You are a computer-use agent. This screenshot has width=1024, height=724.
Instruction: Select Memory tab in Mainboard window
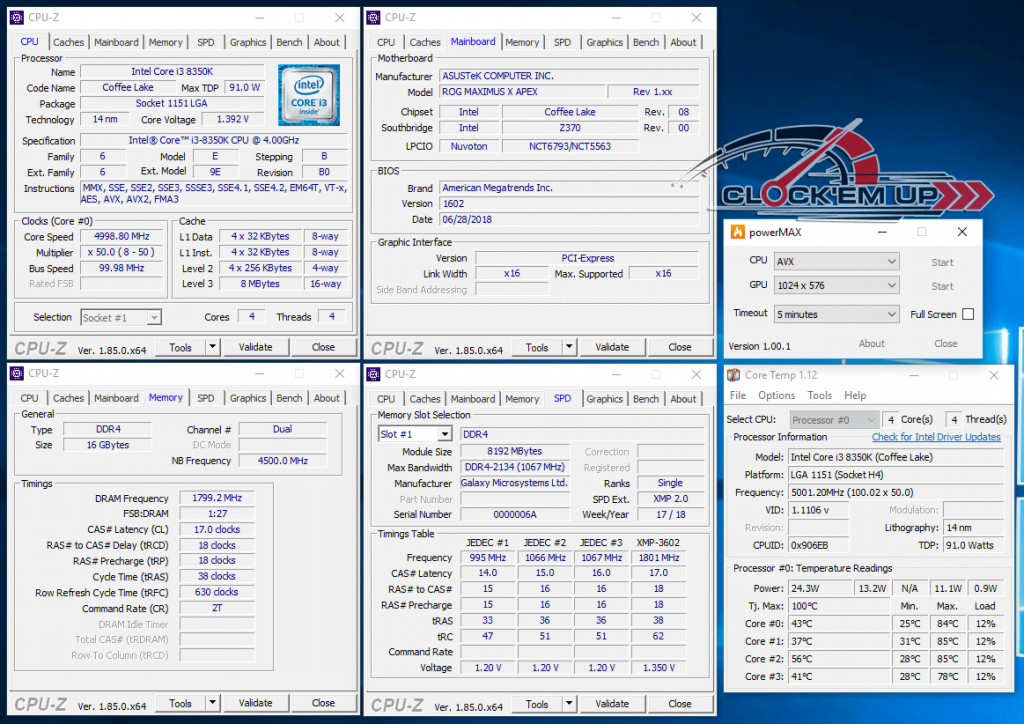[x=522, y=42]
